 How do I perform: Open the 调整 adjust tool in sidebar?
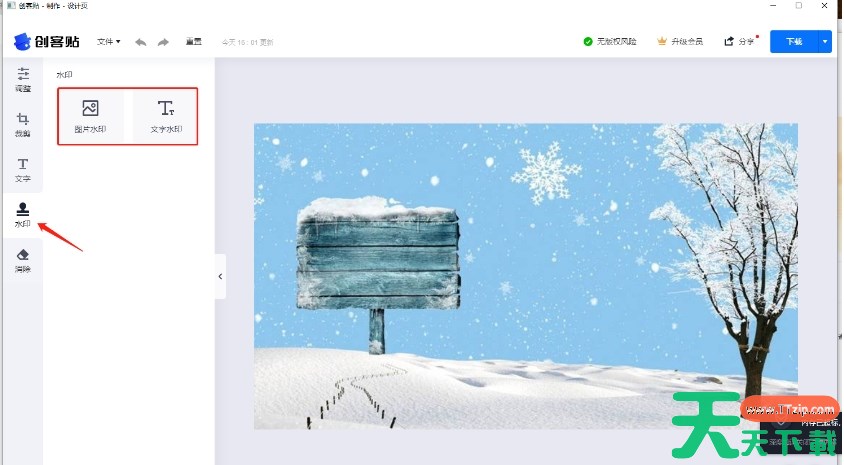pos(23,80)
